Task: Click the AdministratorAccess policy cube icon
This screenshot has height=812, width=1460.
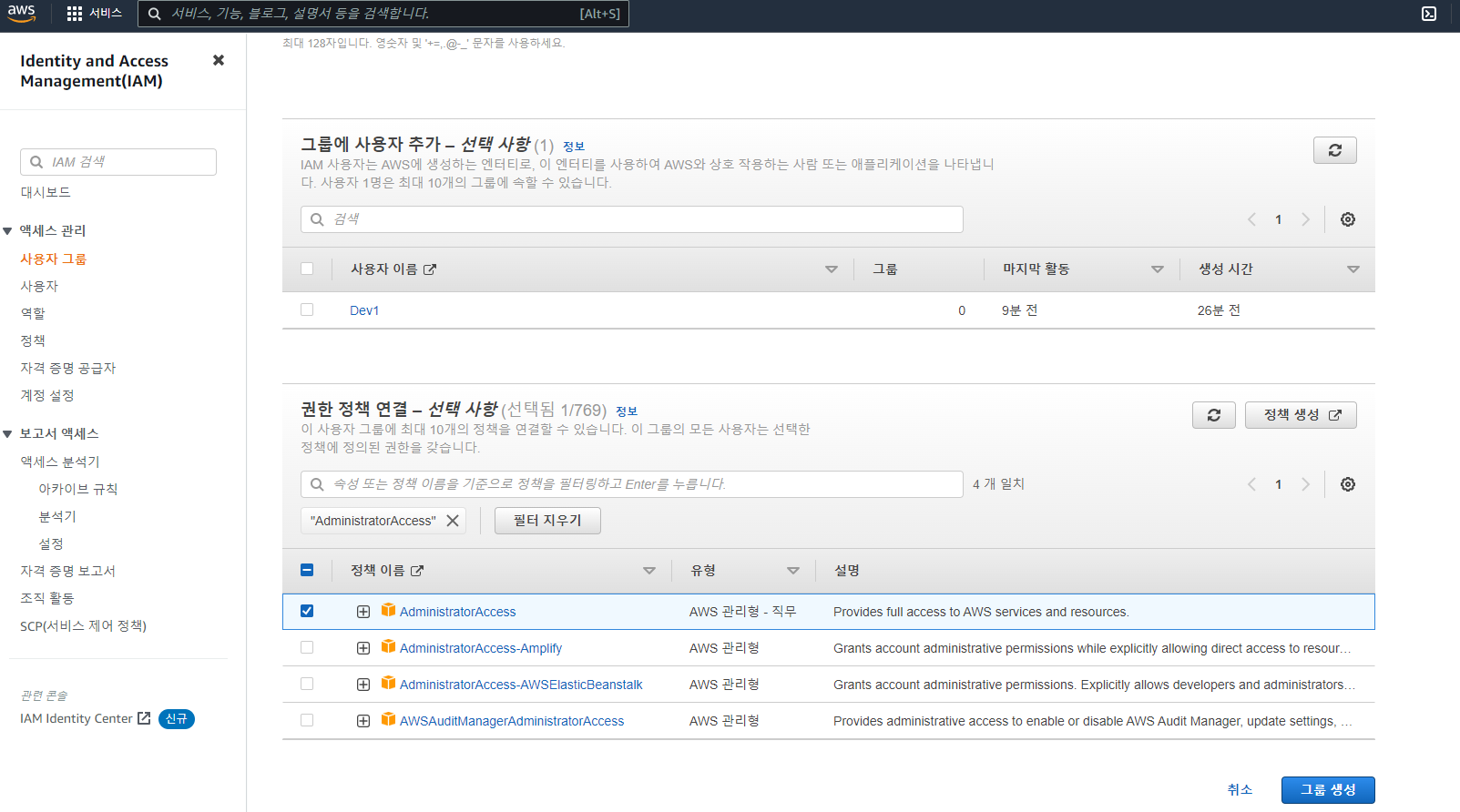Action: (x=388, y=610)
